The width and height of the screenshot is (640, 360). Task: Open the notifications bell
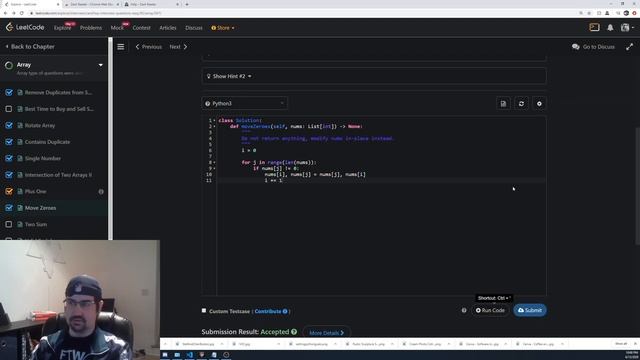(x=610, y=28)
